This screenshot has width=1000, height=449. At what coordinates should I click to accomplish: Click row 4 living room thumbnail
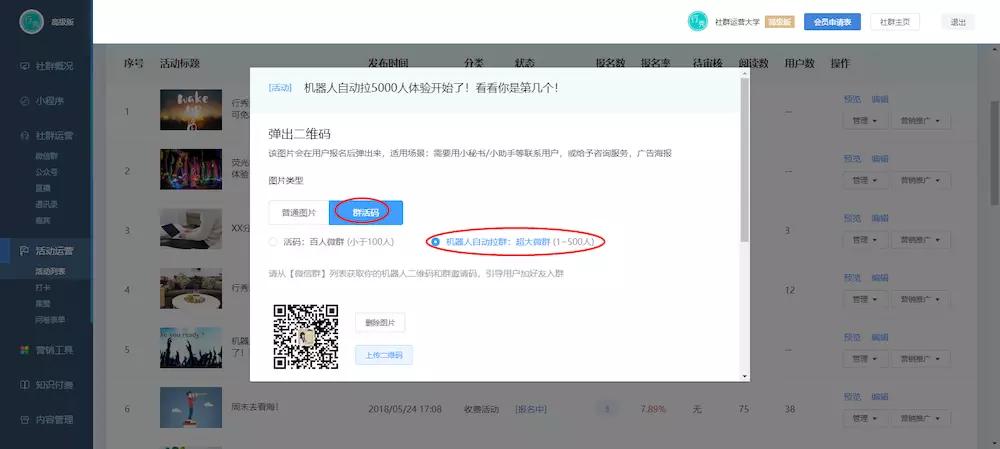point(191,288)
